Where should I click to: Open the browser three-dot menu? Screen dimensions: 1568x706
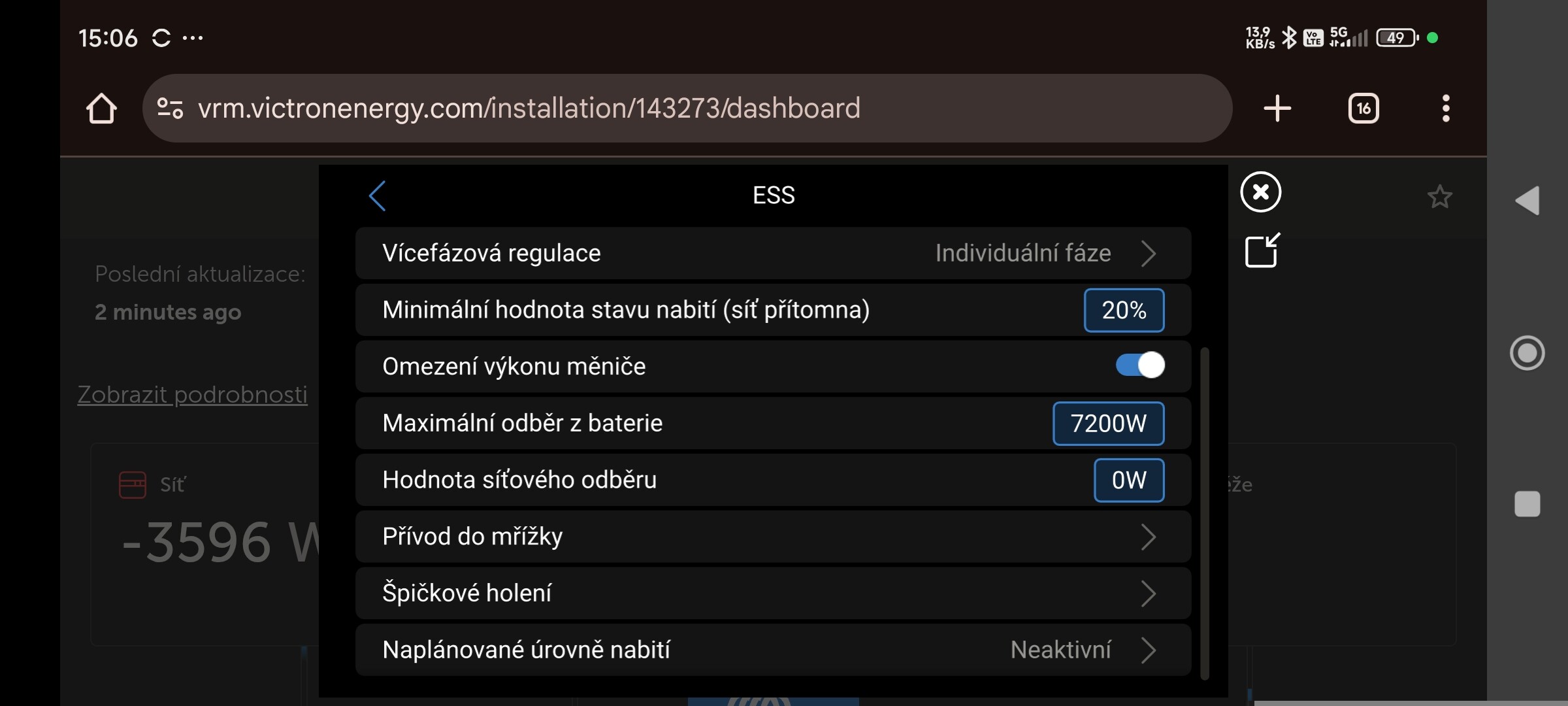point(1446,109)
